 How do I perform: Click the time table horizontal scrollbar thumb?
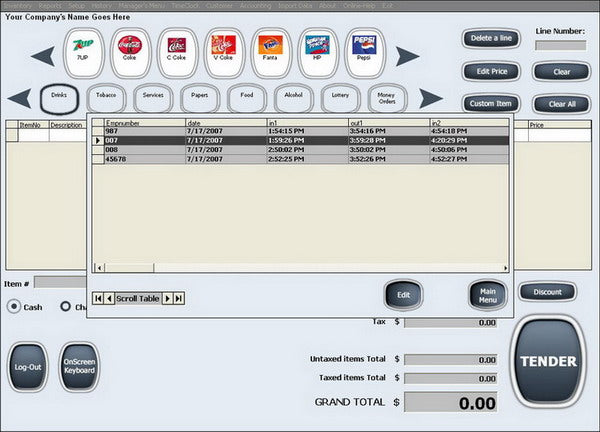[x=129, y=268]
